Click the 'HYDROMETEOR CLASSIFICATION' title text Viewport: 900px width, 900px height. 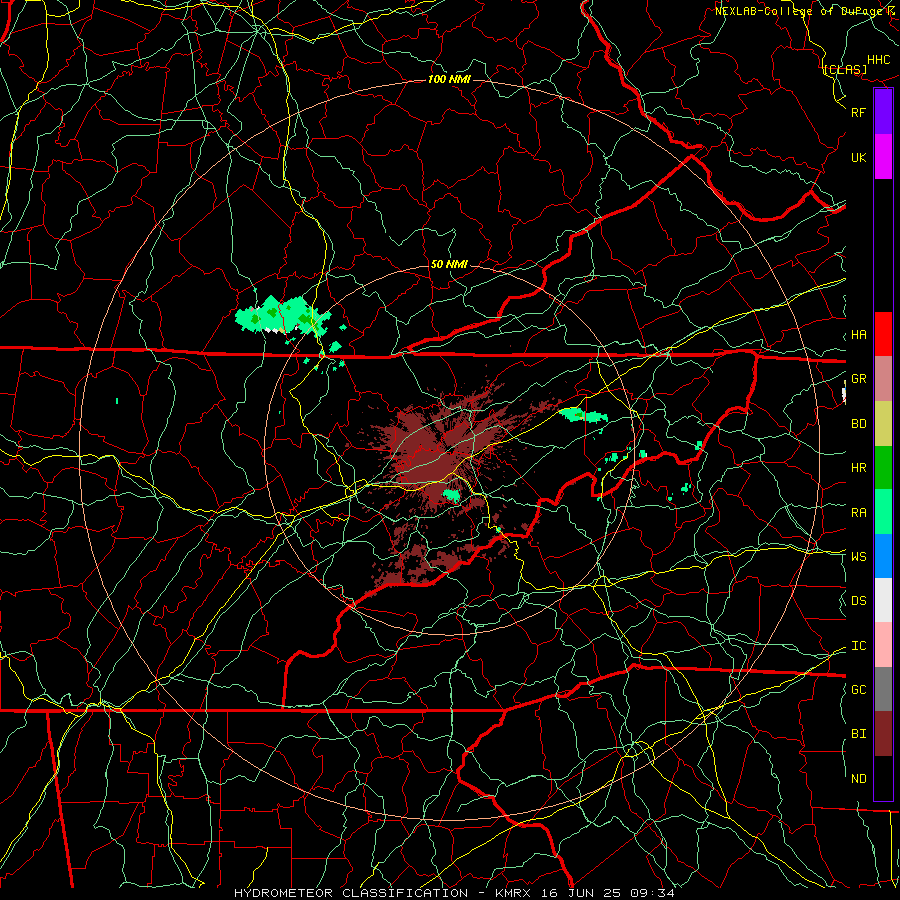click(x=351, y=893)
